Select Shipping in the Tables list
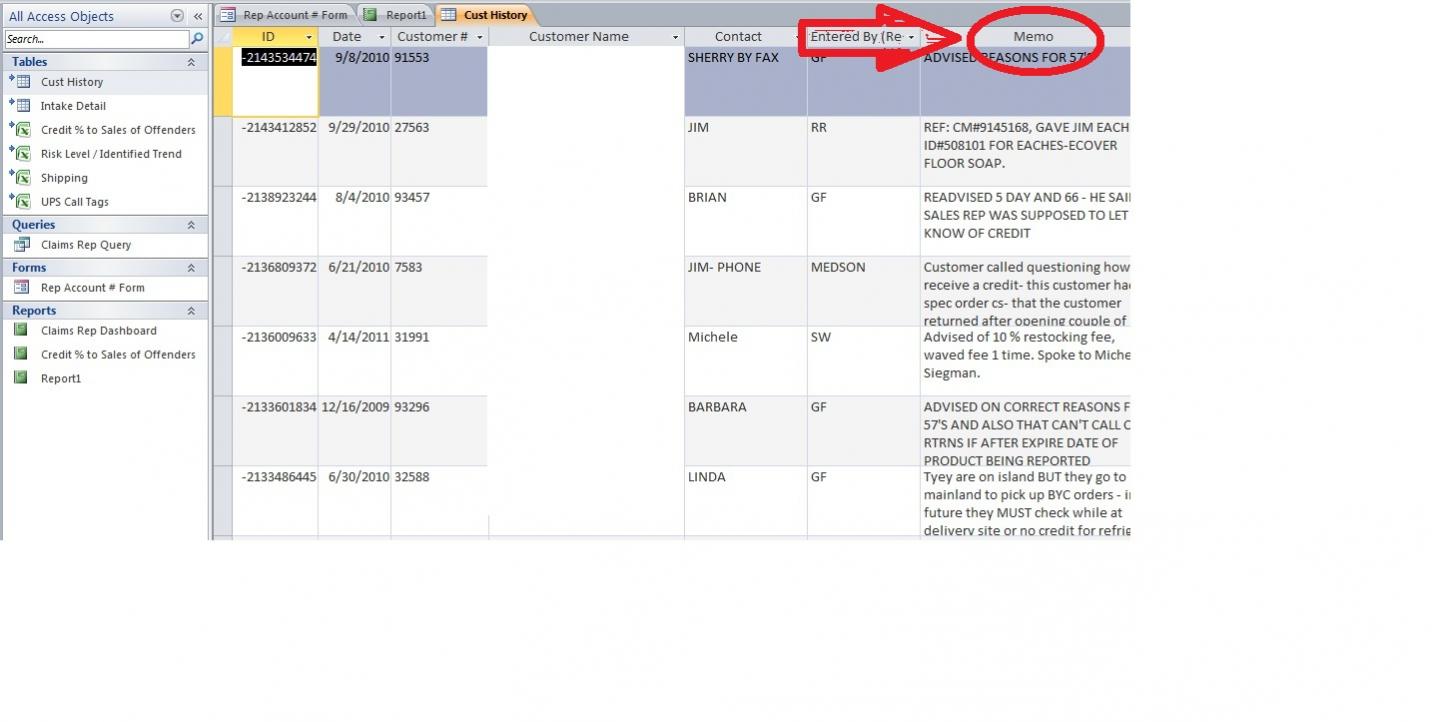 click(x=64, y=178)
